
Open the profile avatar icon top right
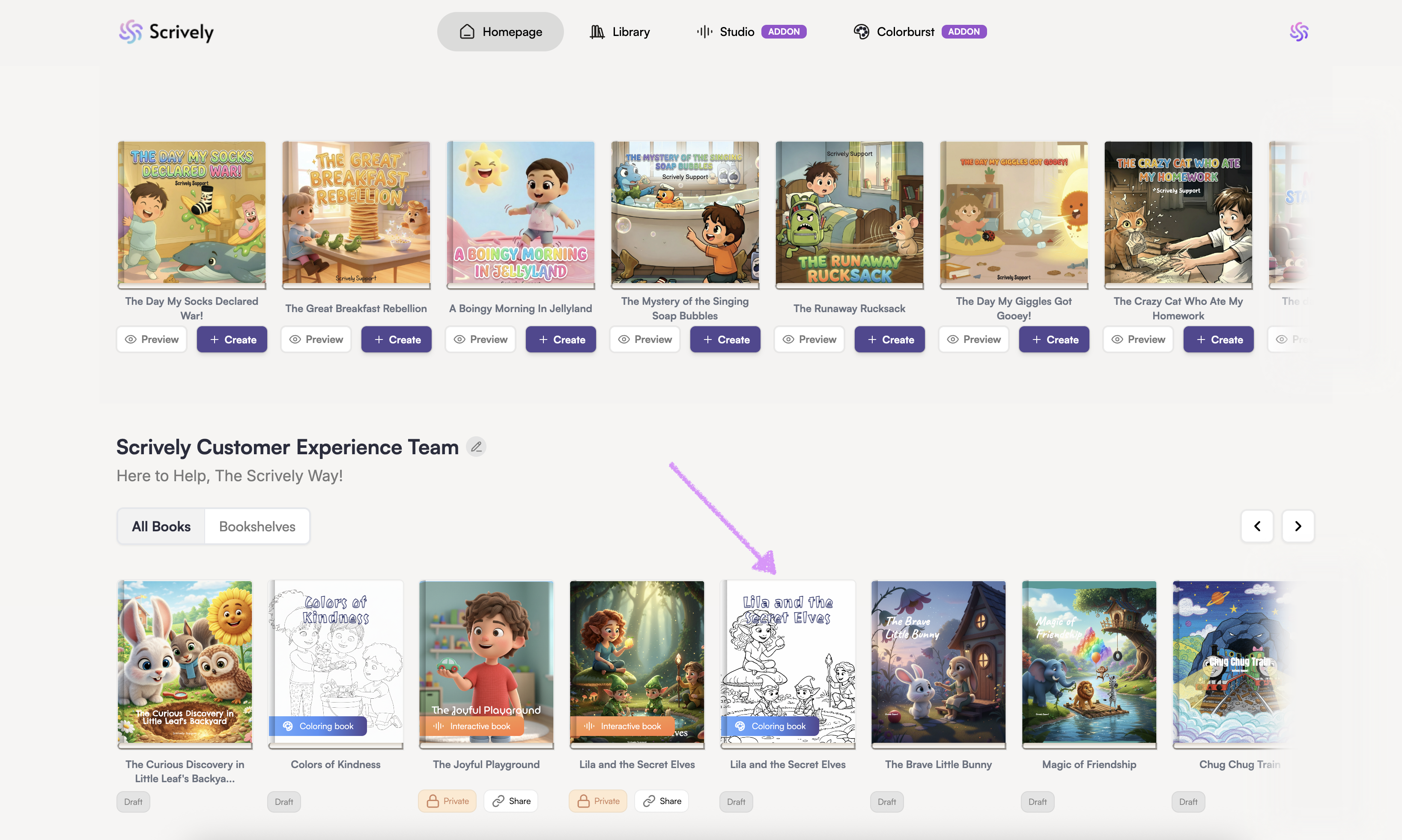click(1298, 32)
